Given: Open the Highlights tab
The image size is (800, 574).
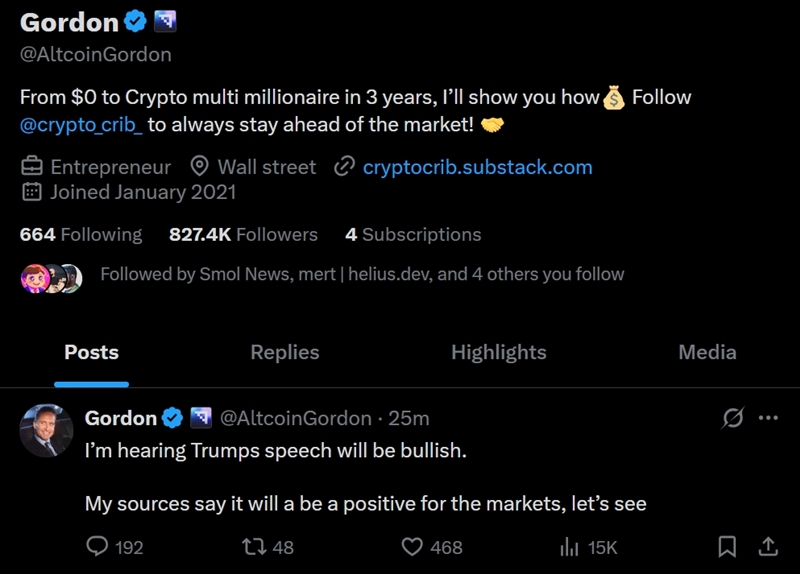Looking at the screenshot, I should coord(498,352).
